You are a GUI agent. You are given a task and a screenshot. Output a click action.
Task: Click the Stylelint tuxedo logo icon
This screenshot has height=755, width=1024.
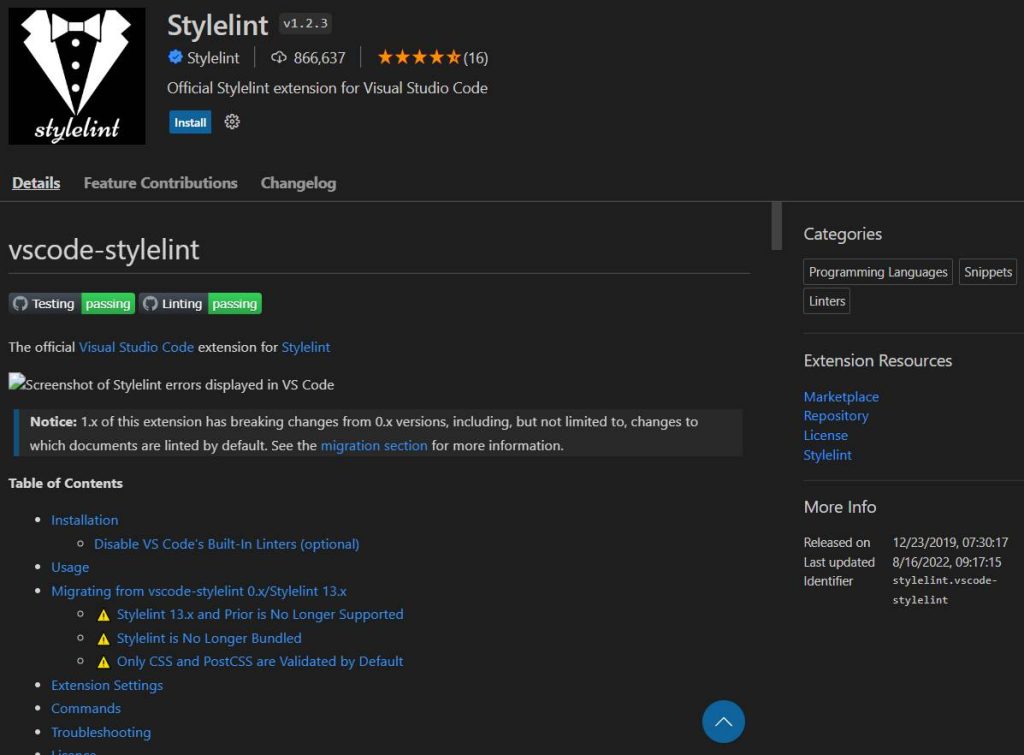(x=76, y=75)
